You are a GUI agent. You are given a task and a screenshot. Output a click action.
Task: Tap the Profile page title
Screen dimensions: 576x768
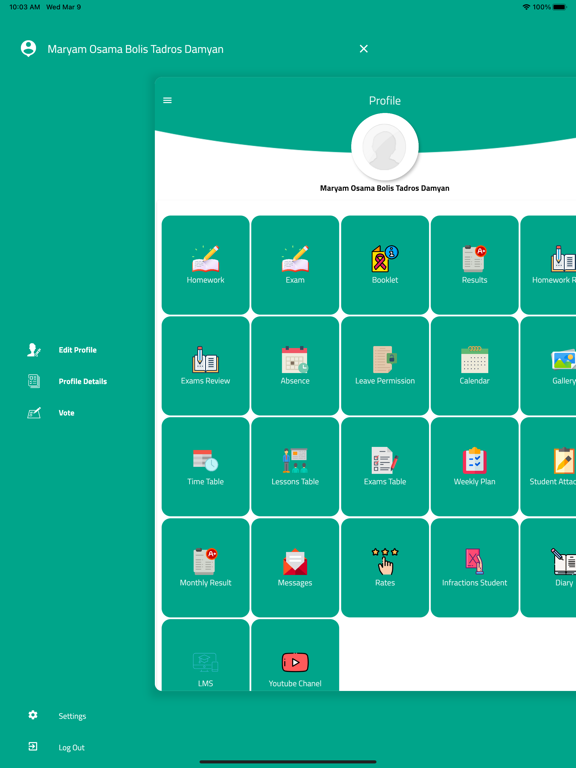[384, 100]
